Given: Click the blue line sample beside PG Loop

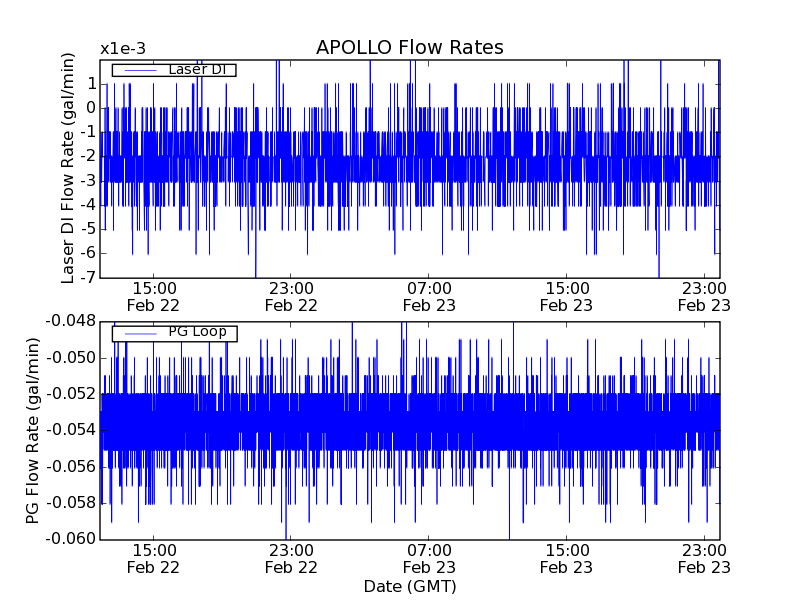Looking at the screenshot, I should tap(138, 333).
